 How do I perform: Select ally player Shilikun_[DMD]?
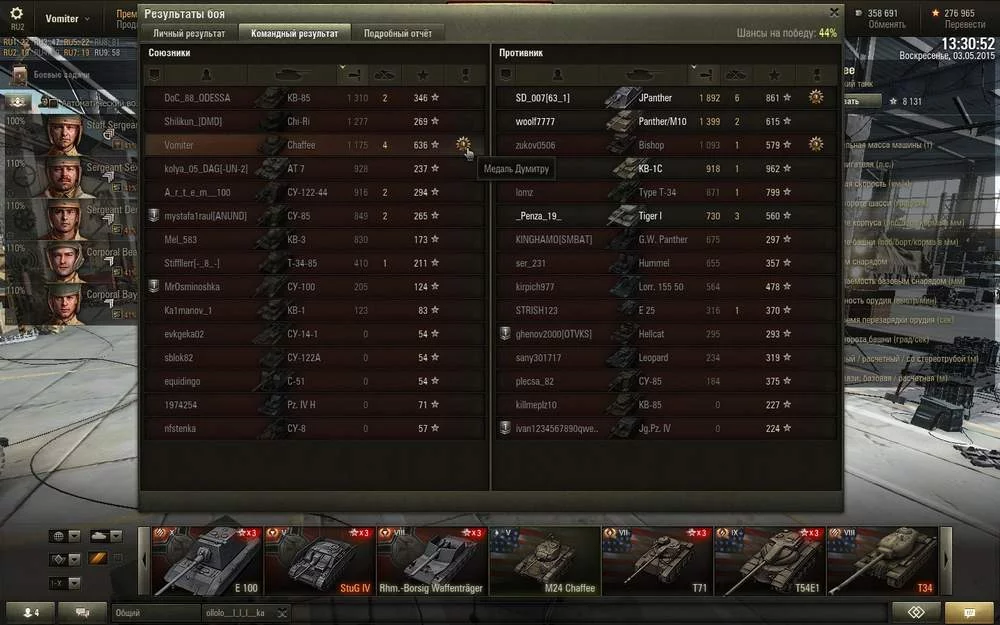point(193,121)
